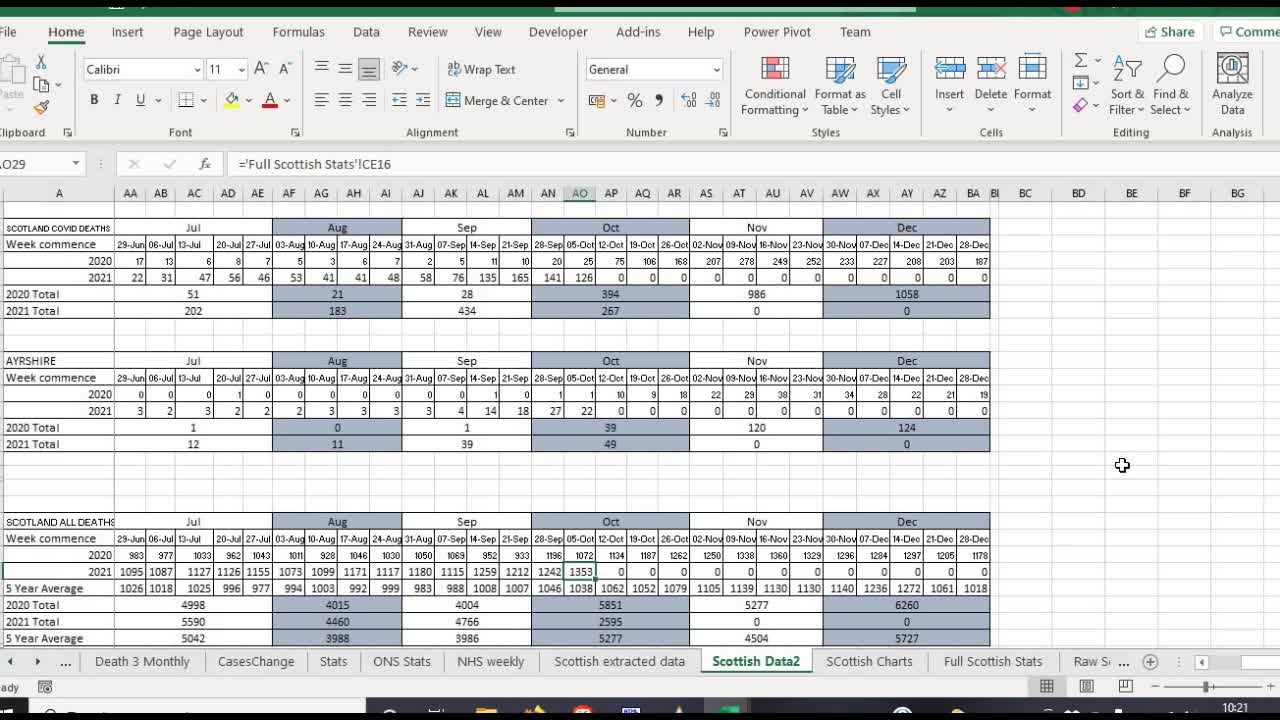
Task: Click the Cut scissors icon
Action: click(41, 62)
